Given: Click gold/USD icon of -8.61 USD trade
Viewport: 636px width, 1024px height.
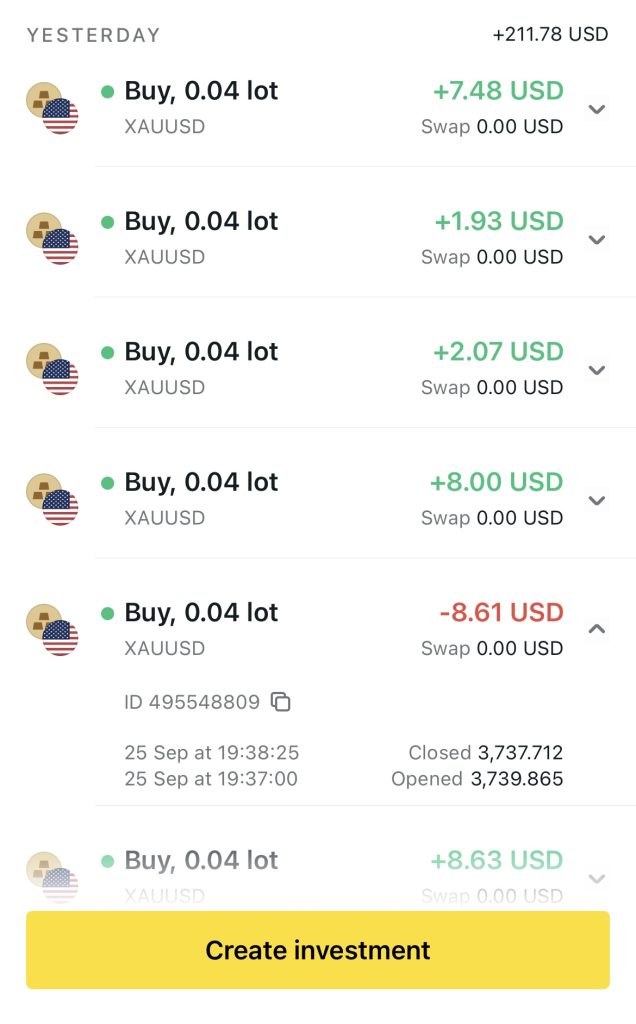Looking at the screenshot, I should click(x=52, y=629).
